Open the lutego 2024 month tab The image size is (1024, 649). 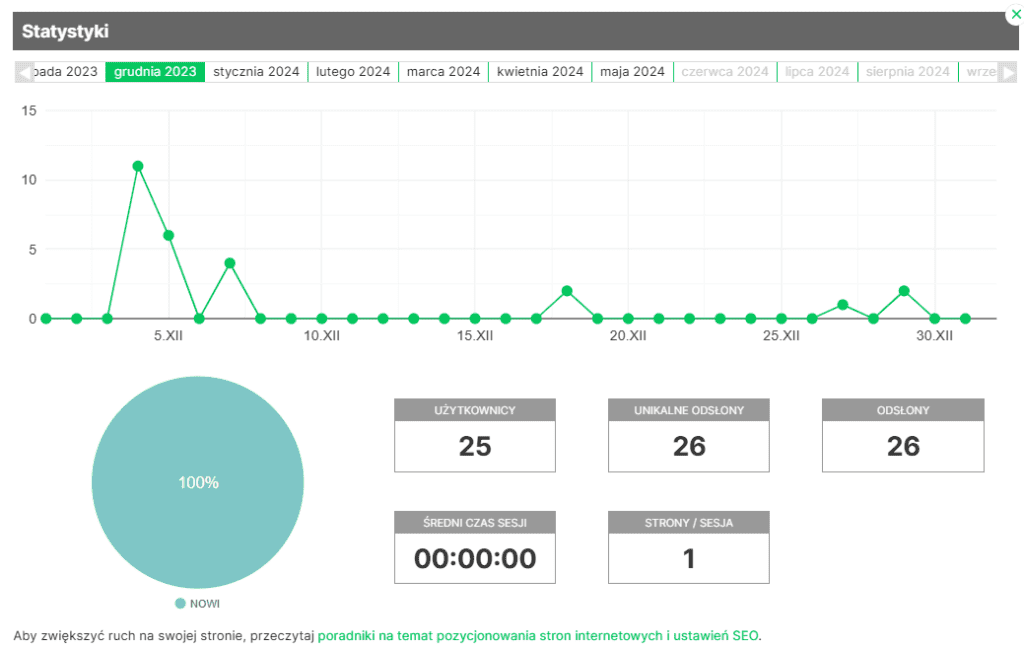[353, 72]
